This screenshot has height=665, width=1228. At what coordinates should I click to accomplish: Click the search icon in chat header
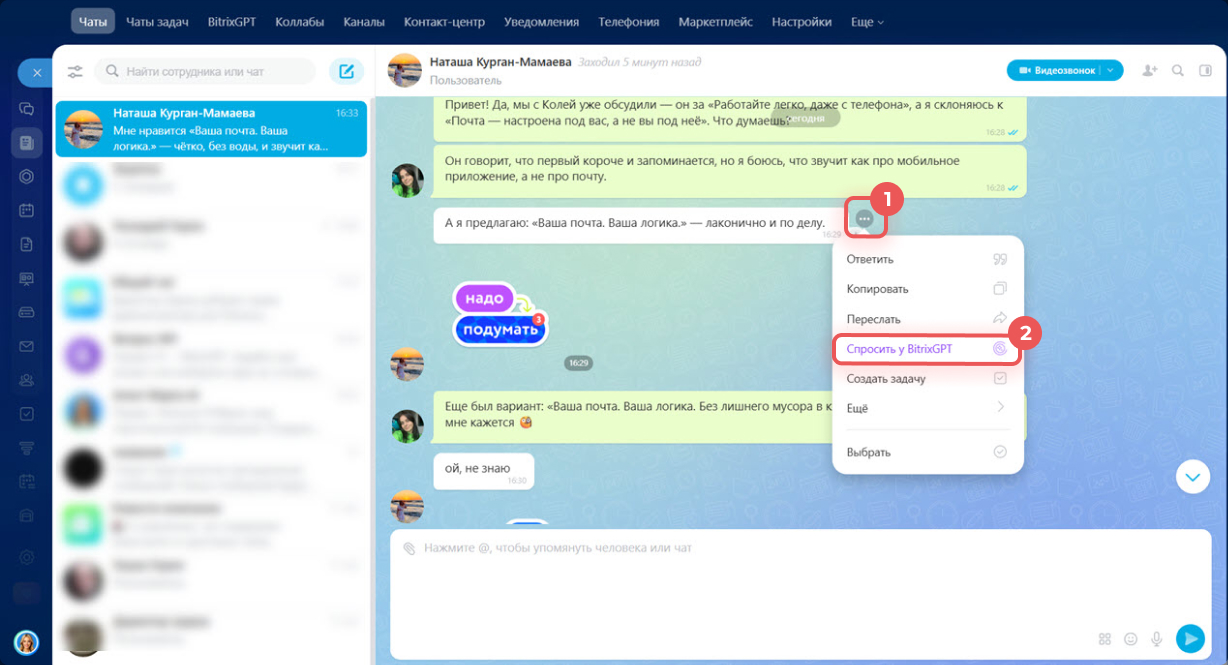tap(1178, 70)
